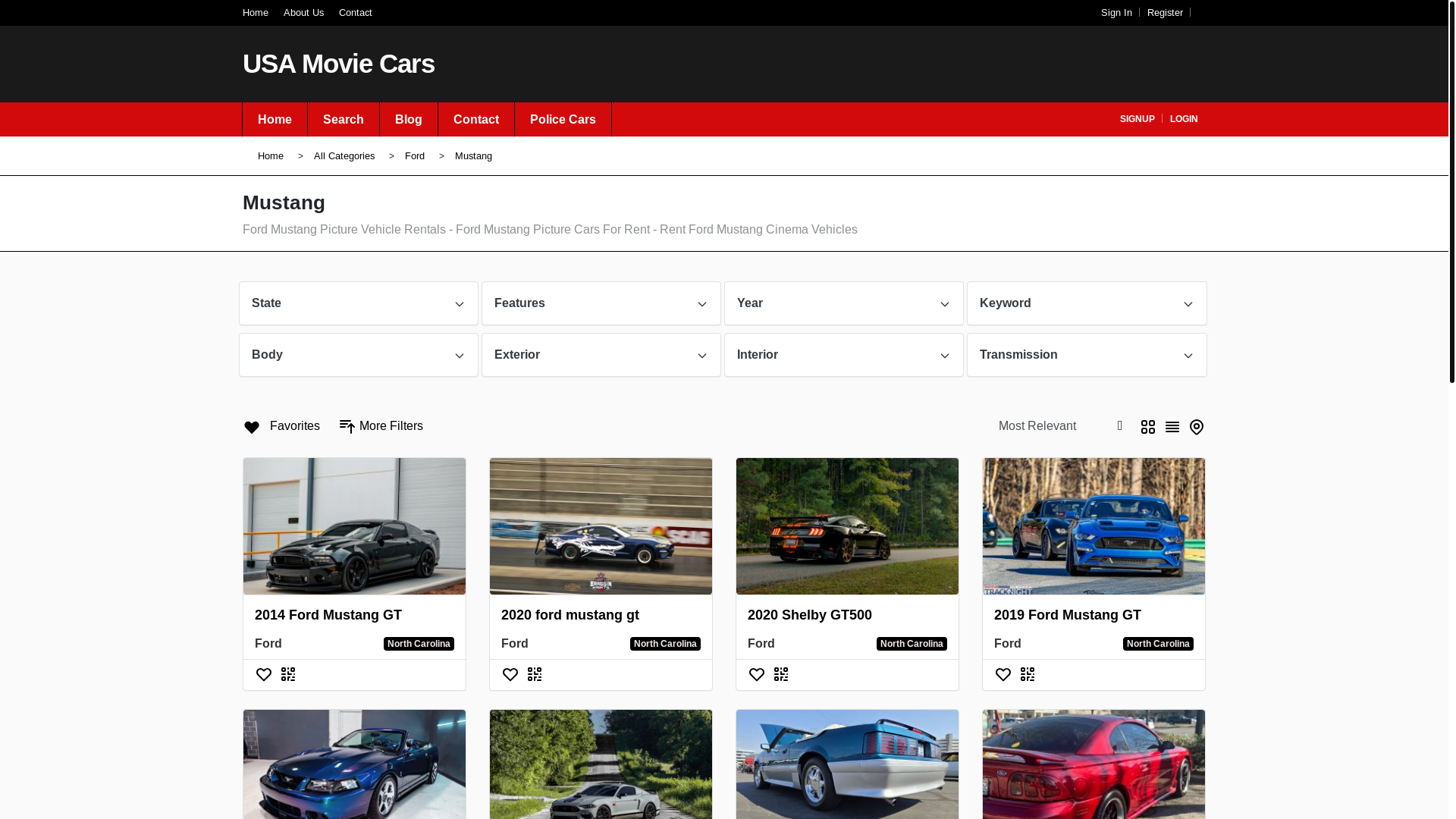Click the USA Movie Cars site title
This screenshot has height=819, width=1456.
[x=338, y=64]
